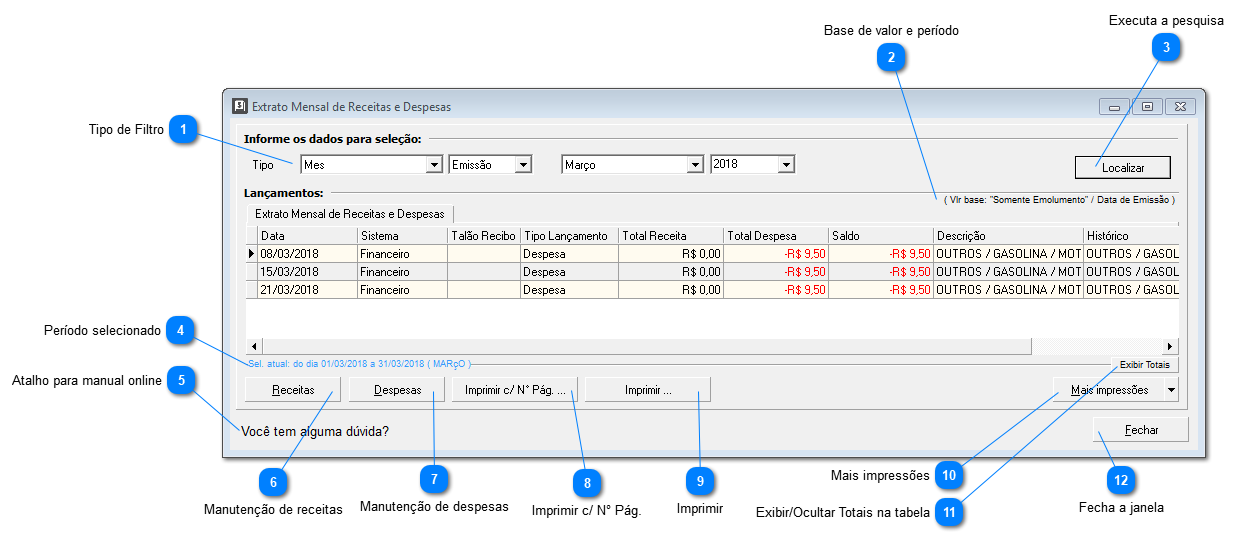
Task: Click the current row indicator arrow
Action: click(251, 254)
